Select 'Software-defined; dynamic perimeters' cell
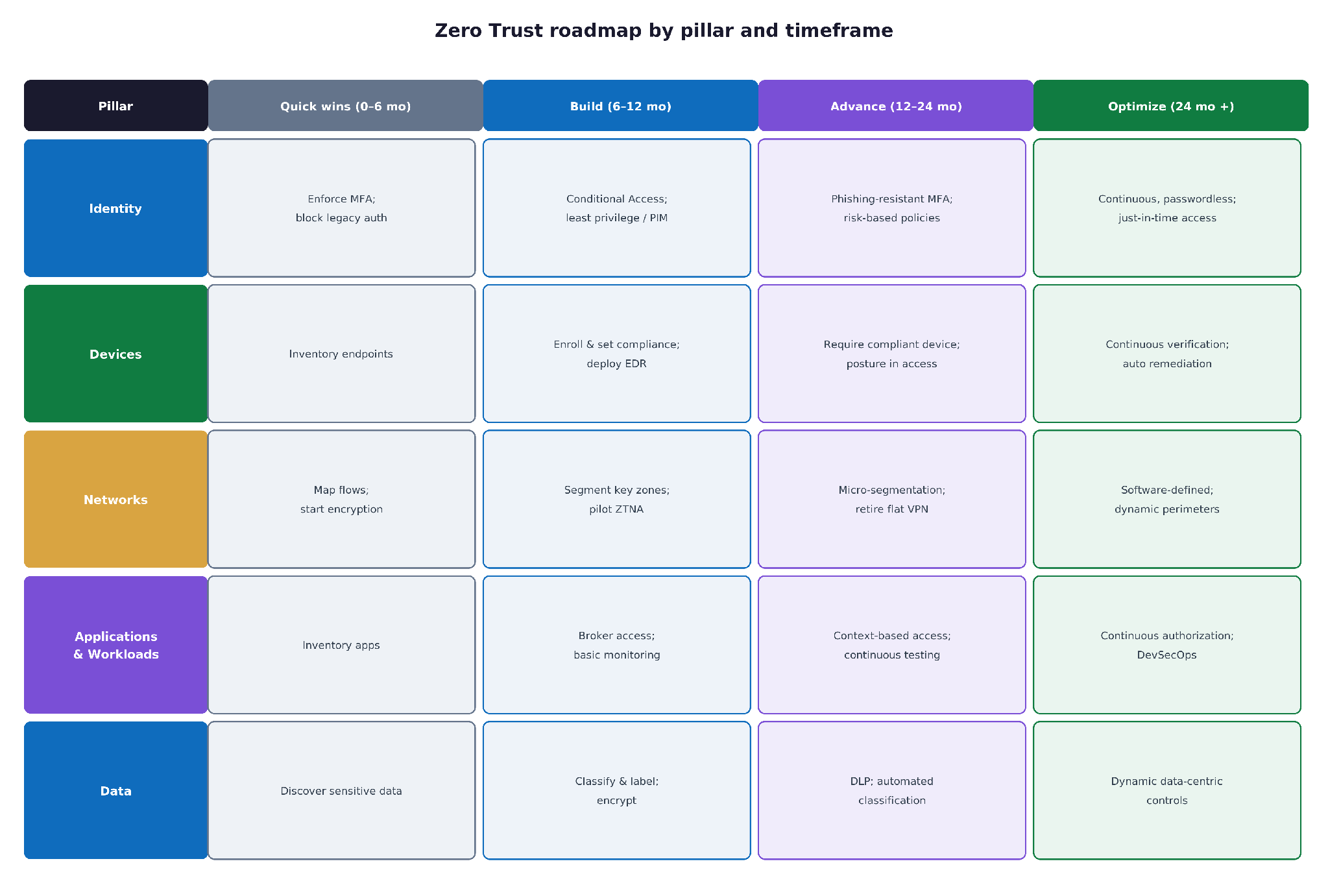Image resolution: width=1328 pixels, height=896 pixels. tap(1166, 500)
